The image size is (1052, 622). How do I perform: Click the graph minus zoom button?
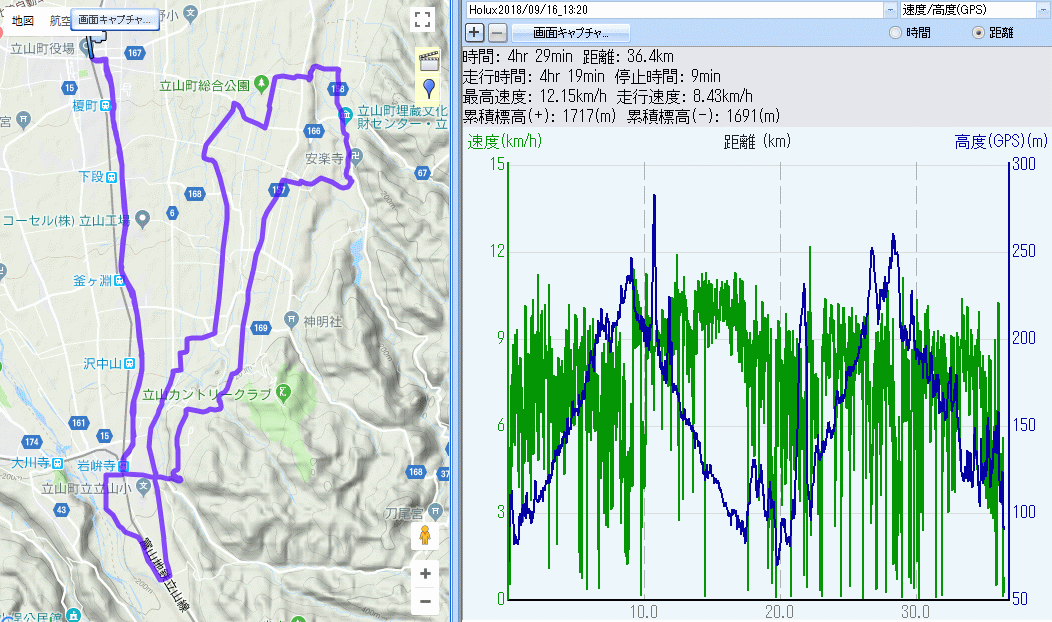point(497,32)
